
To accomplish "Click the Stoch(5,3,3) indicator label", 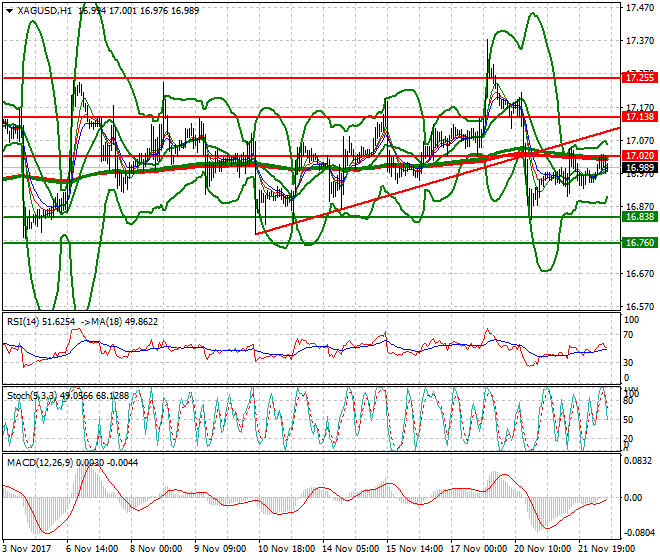I will [x=31, y=395].
